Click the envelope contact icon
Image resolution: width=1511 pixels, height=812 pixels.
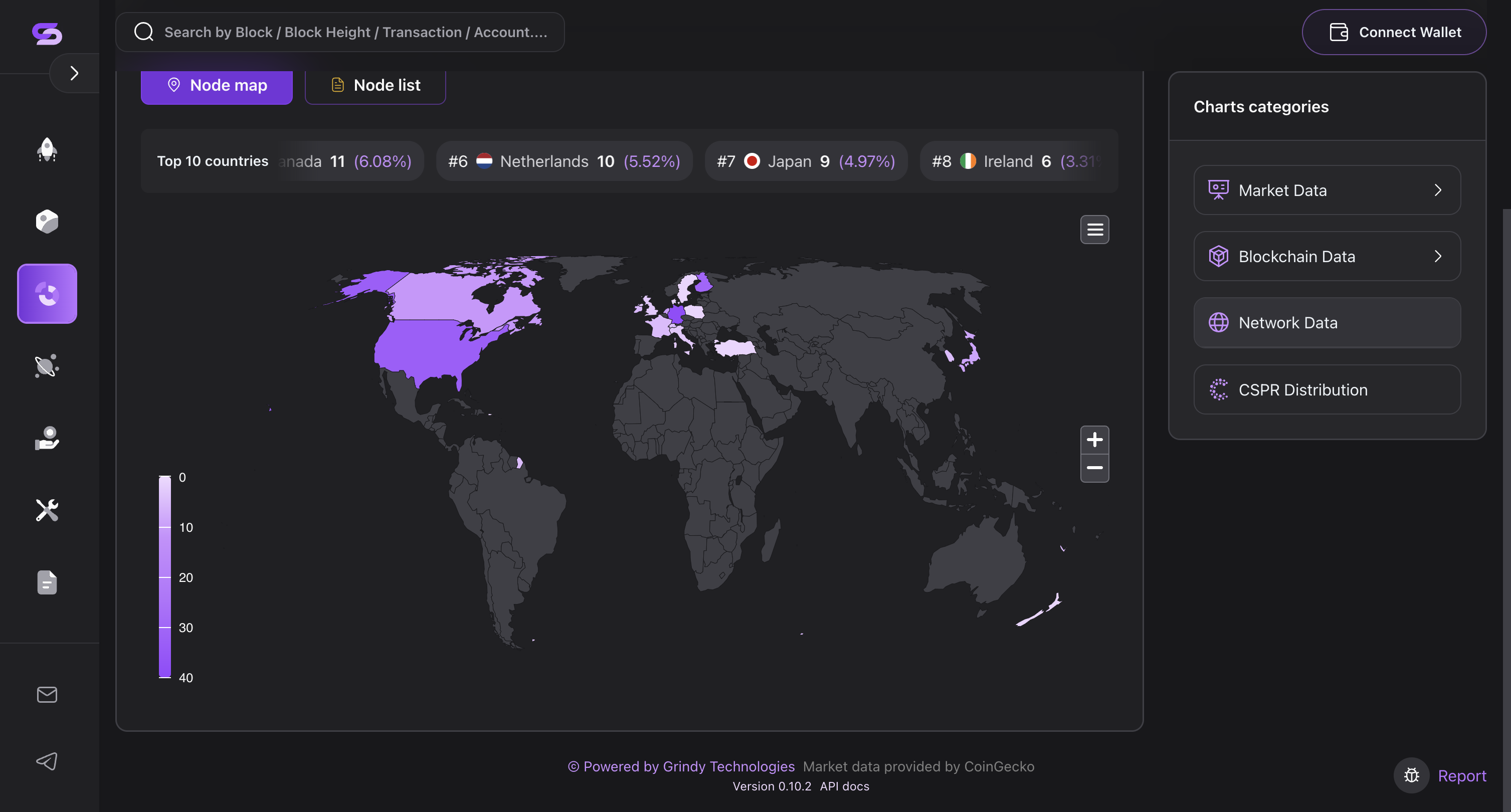pos(47,695)
